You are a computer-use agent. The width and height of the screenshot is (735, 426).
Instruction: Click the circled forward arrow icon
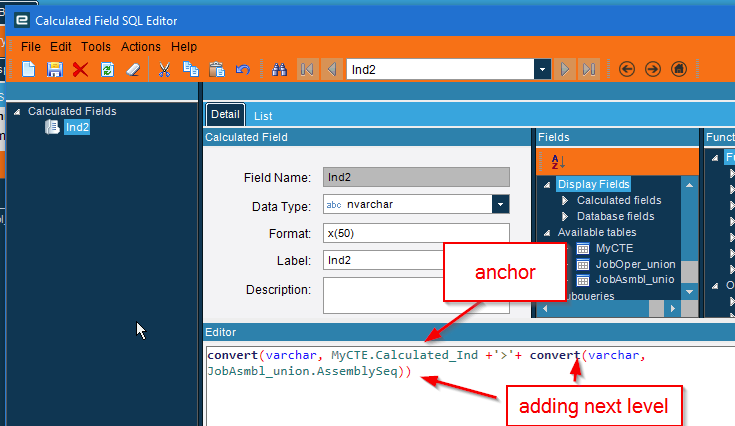652,69
